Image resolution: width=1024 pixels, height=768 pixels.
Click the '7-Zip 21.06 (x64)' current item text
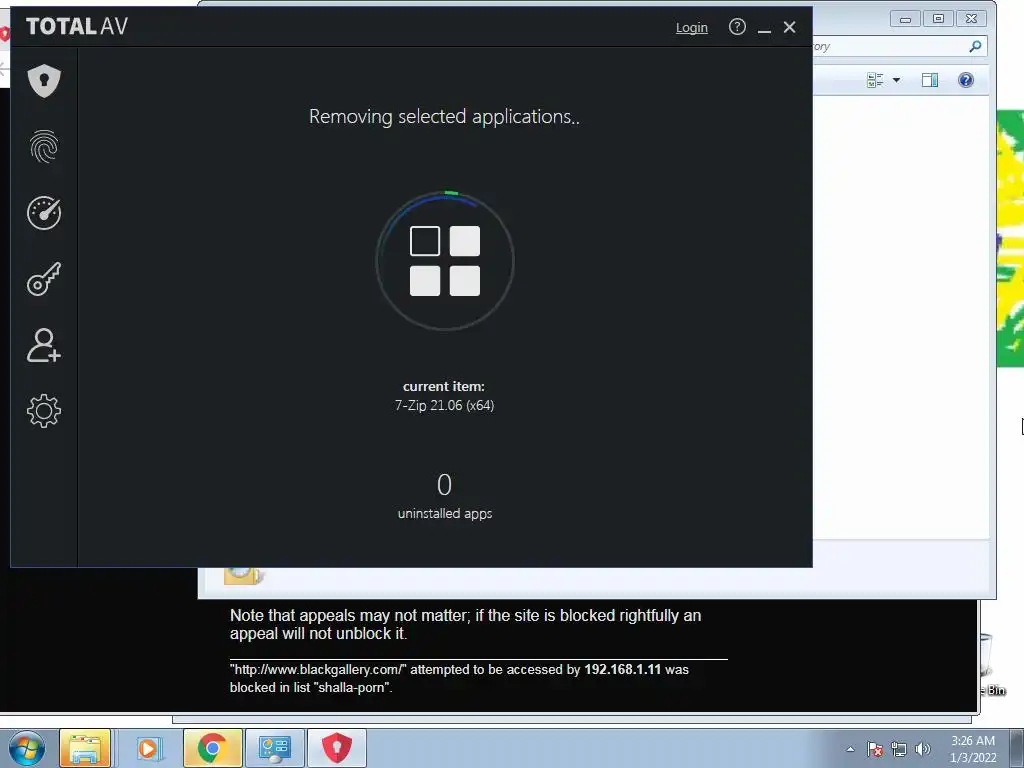point(444,406)
